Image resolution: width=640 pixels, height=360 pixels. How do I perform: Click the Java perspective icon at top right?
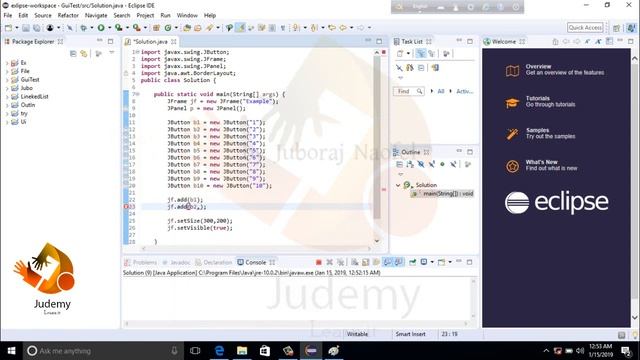[x=631, y=28]
